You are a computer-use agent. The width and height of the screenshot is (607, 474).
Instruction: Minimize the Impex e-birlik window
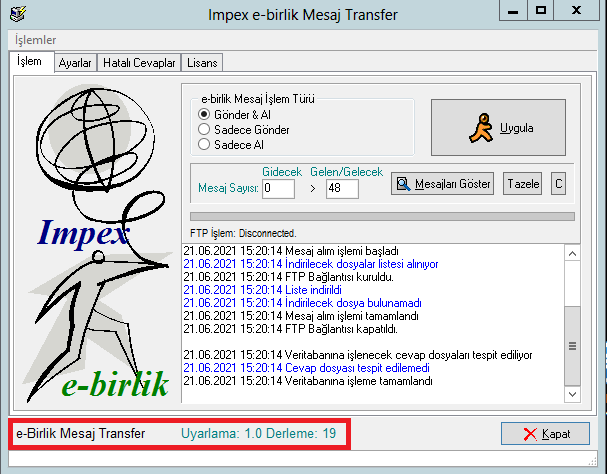[513, 10]
